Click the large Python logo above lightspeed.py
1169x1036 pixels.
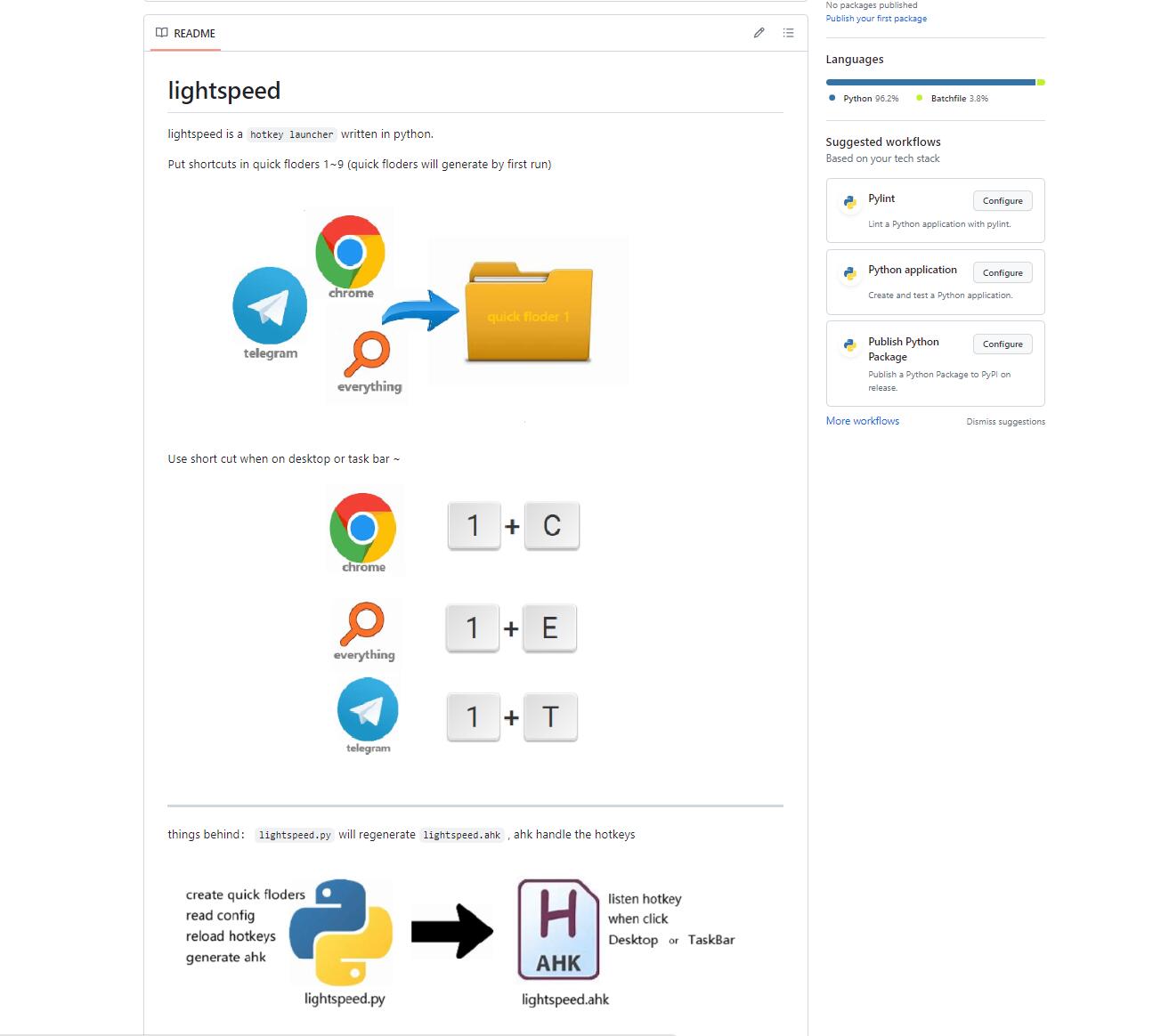coord(341,932)
